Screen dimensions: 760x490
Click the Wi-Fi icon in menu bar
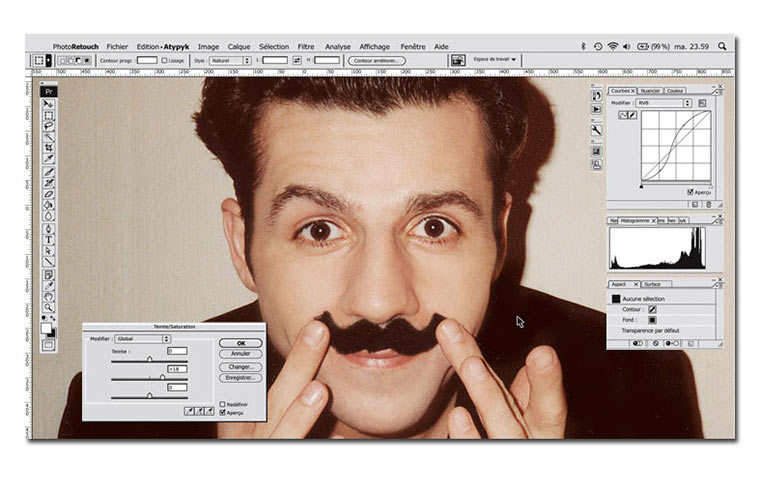[612, 46]
